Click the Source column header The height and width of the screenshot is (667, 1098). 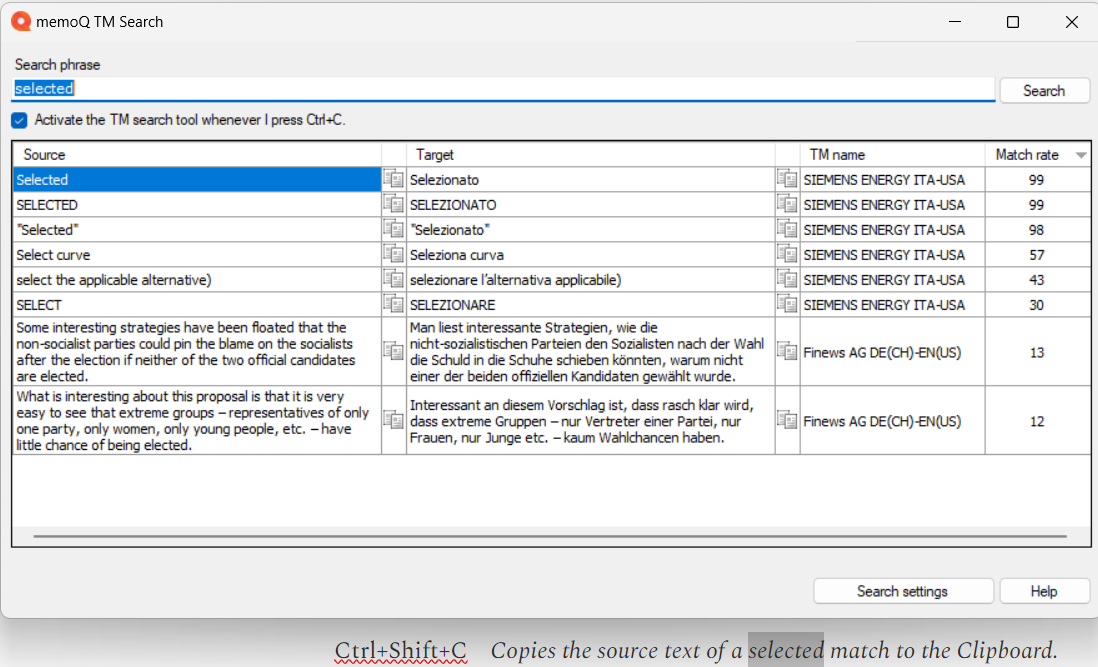pyautogui.click(x=197, y=155)
